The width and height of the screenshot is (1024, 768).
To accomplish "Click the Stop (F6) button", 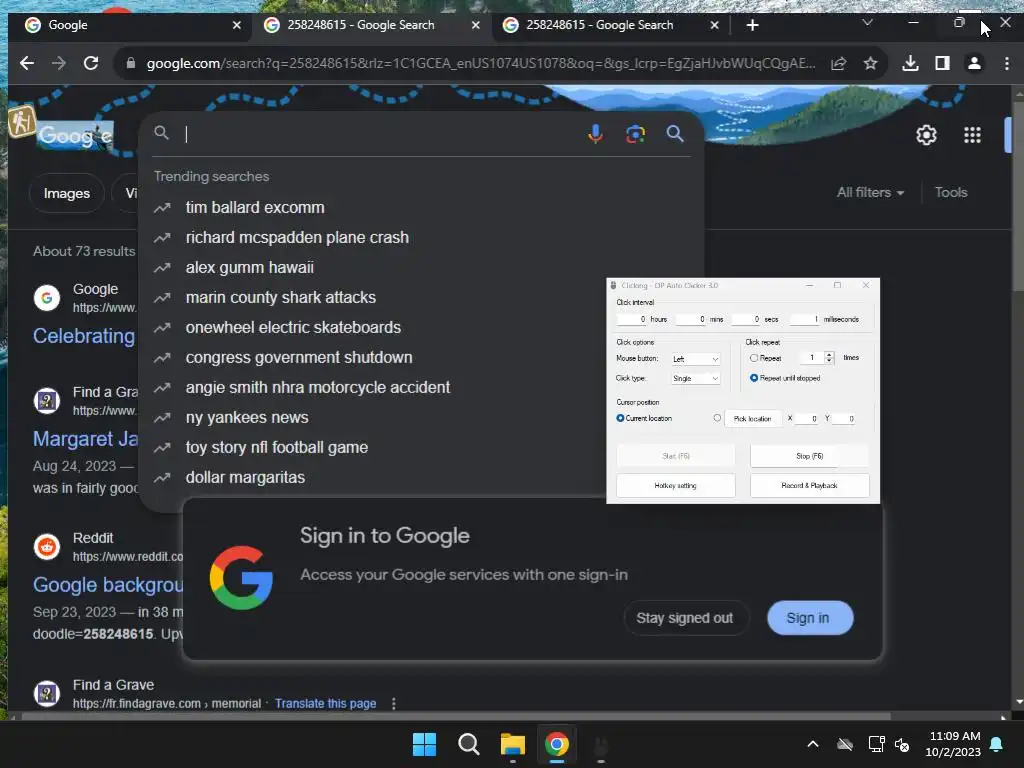I will 809,456.
